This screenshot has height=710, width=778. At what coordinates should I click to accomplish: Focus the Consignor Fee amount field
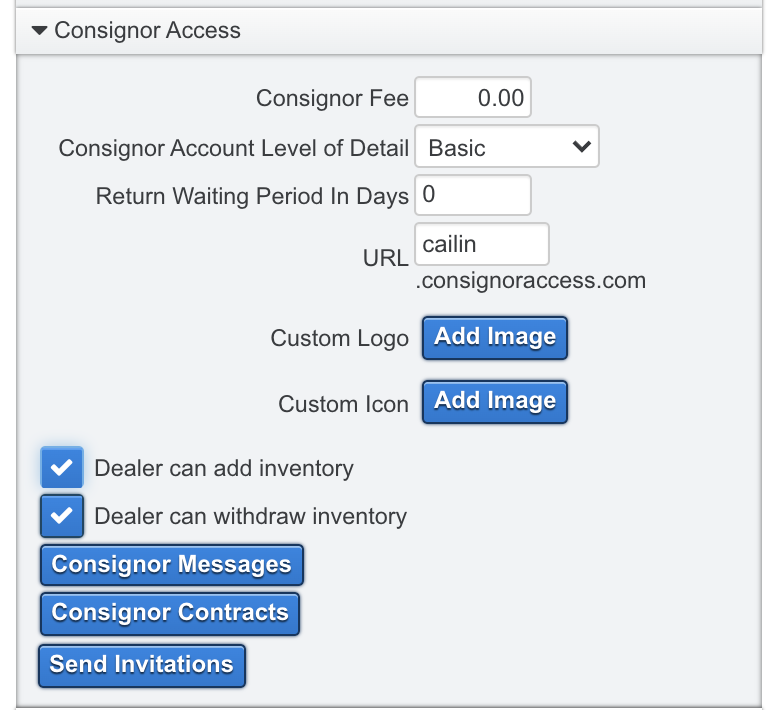click(472, 98)
